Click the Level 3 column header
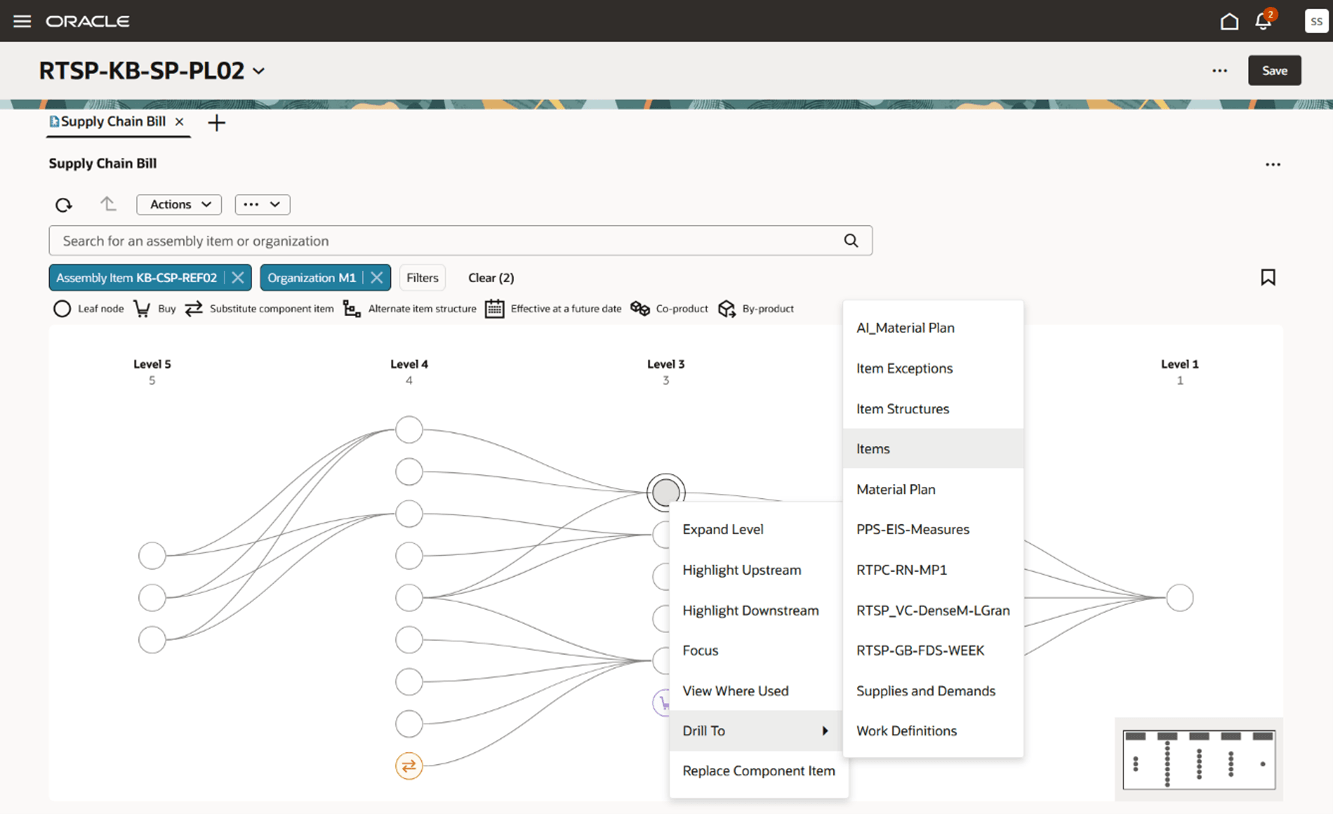Image resolution: width=1333 pixels, height=814 pixels. pos(666,365)
